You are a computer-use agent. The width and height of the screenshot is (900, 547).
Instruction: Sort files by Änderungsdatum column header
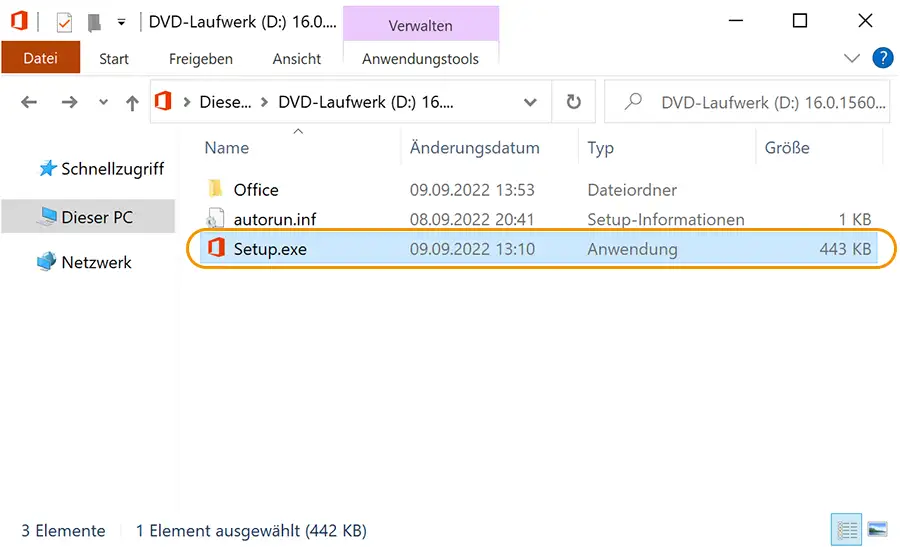475,148
